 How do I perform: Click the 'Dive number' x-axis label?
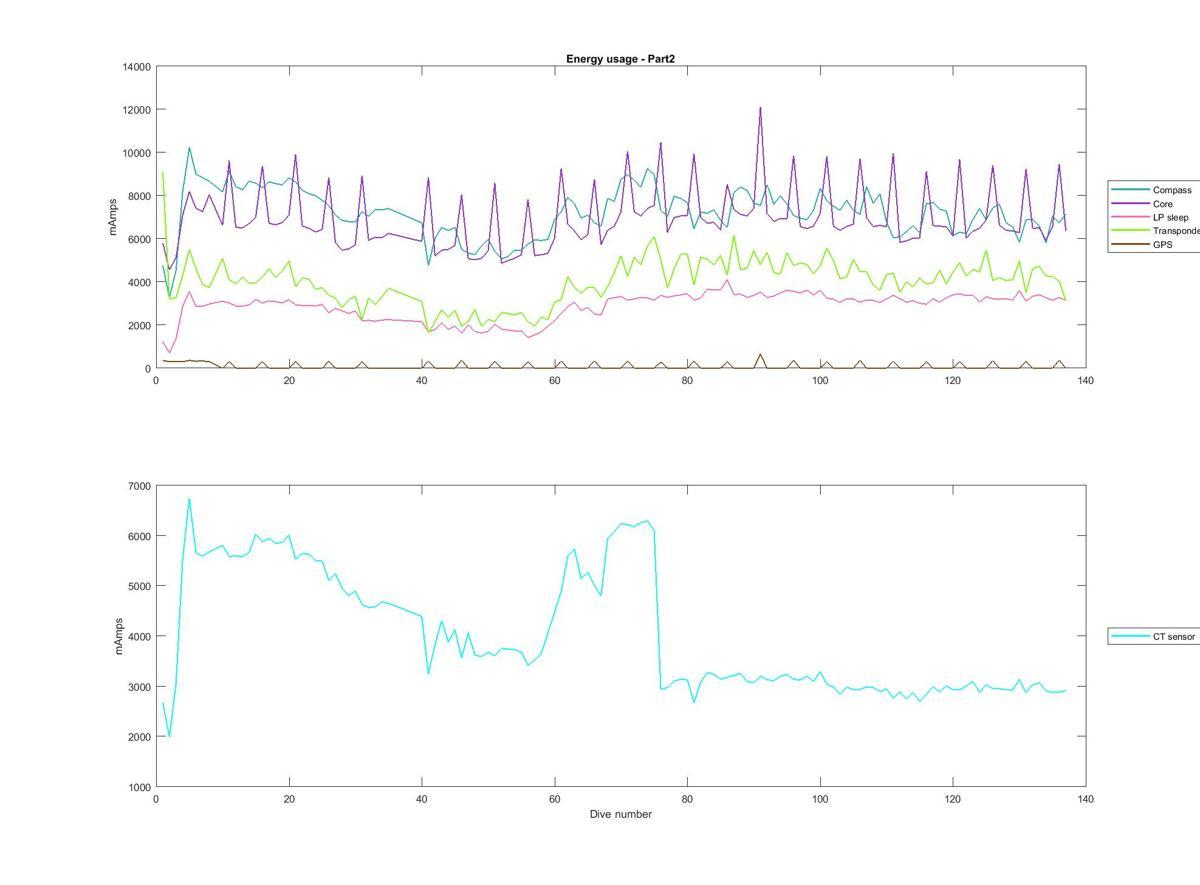point(620,814)
